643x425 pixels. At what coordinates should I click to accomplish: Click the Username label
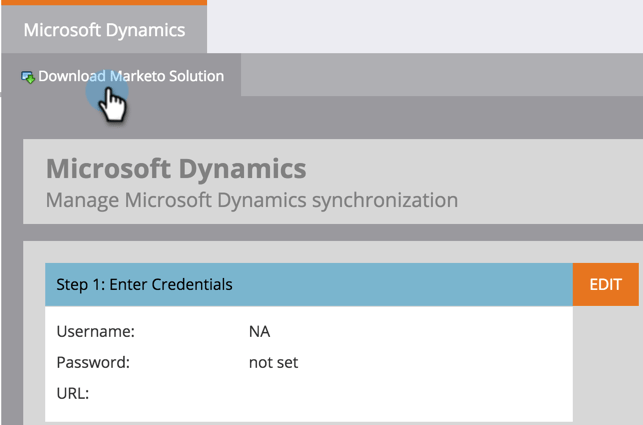(x=95, y=331)
